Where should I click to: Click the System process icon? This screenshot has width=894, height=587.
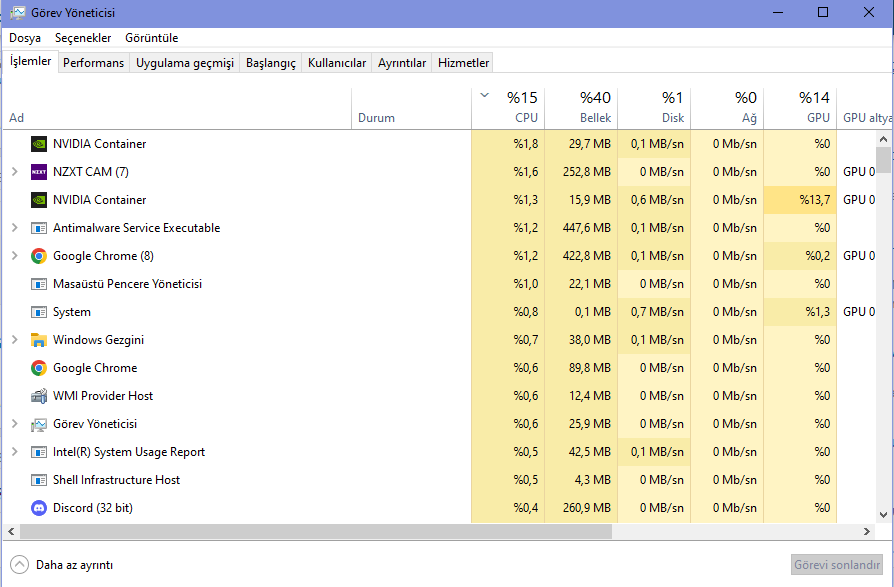coord(39,312)
